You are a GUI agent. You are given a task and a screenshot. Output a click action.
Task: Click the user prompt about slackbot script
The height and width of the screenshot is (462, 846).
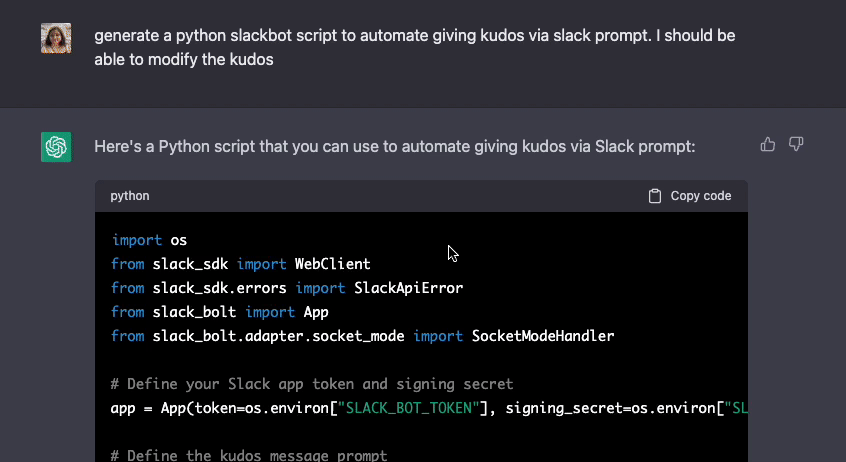(415, 47)
